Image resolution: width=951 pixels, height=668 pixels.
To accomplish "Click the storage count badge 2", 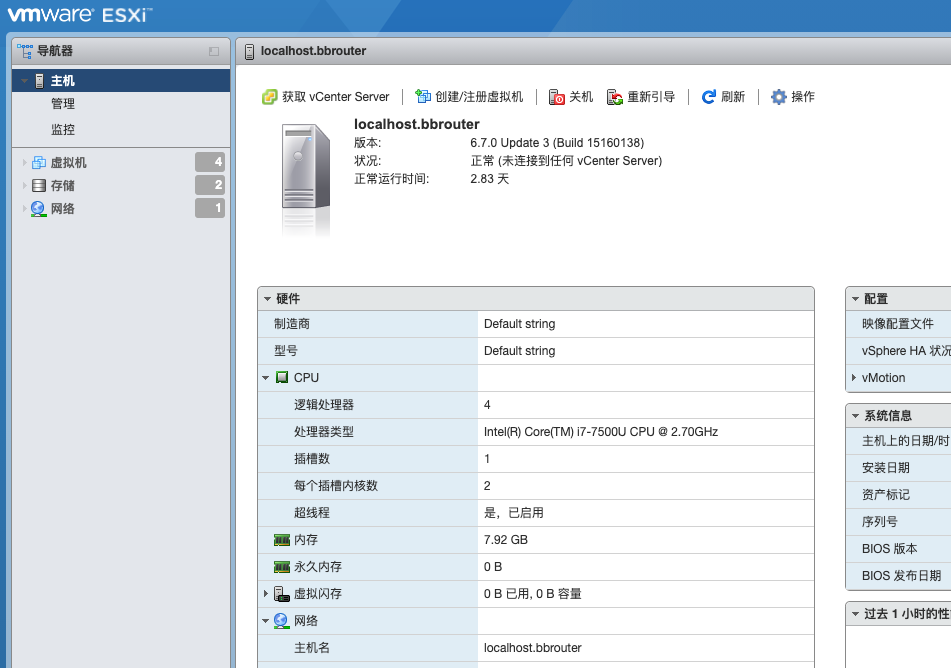I will tap(210, 185).
